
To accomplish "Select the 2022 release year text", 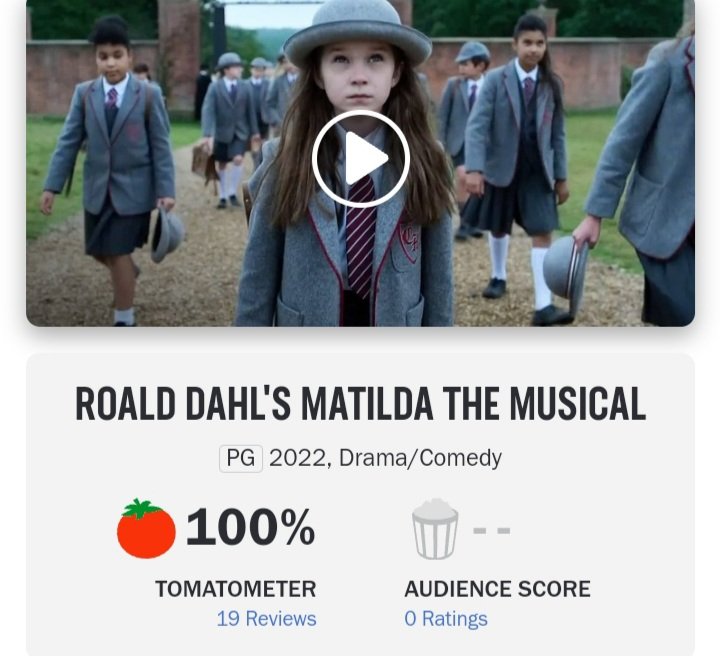I will [299, 458].
